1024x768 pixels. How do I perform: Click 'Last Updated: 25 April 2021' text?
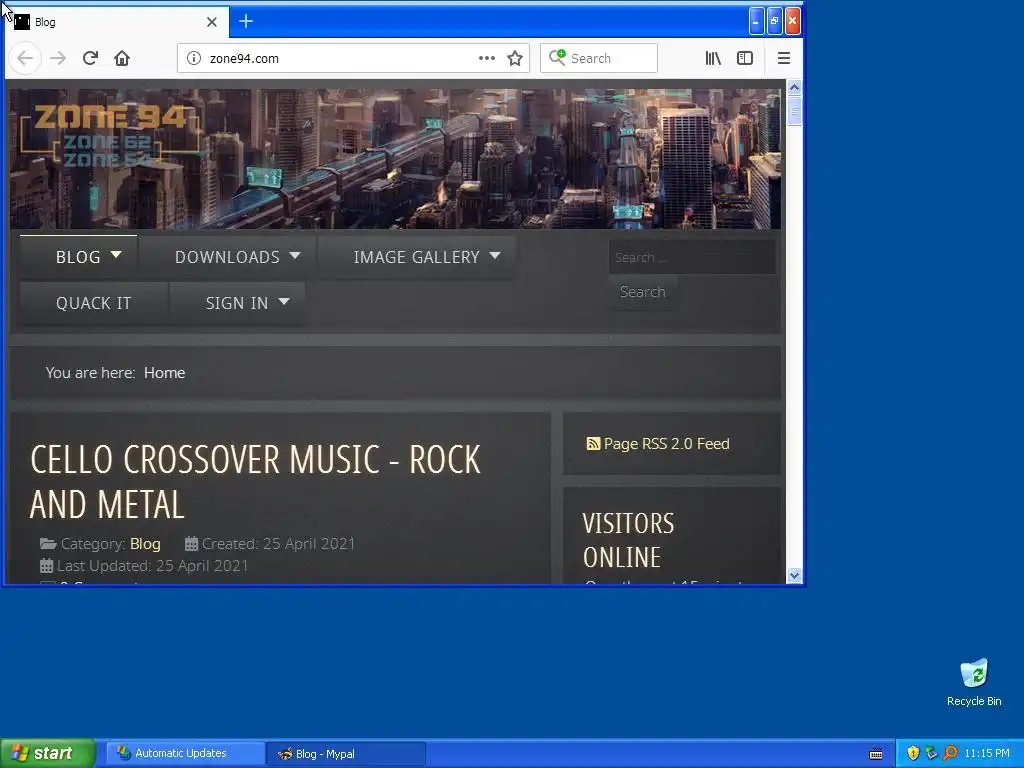tap(153, 566)
